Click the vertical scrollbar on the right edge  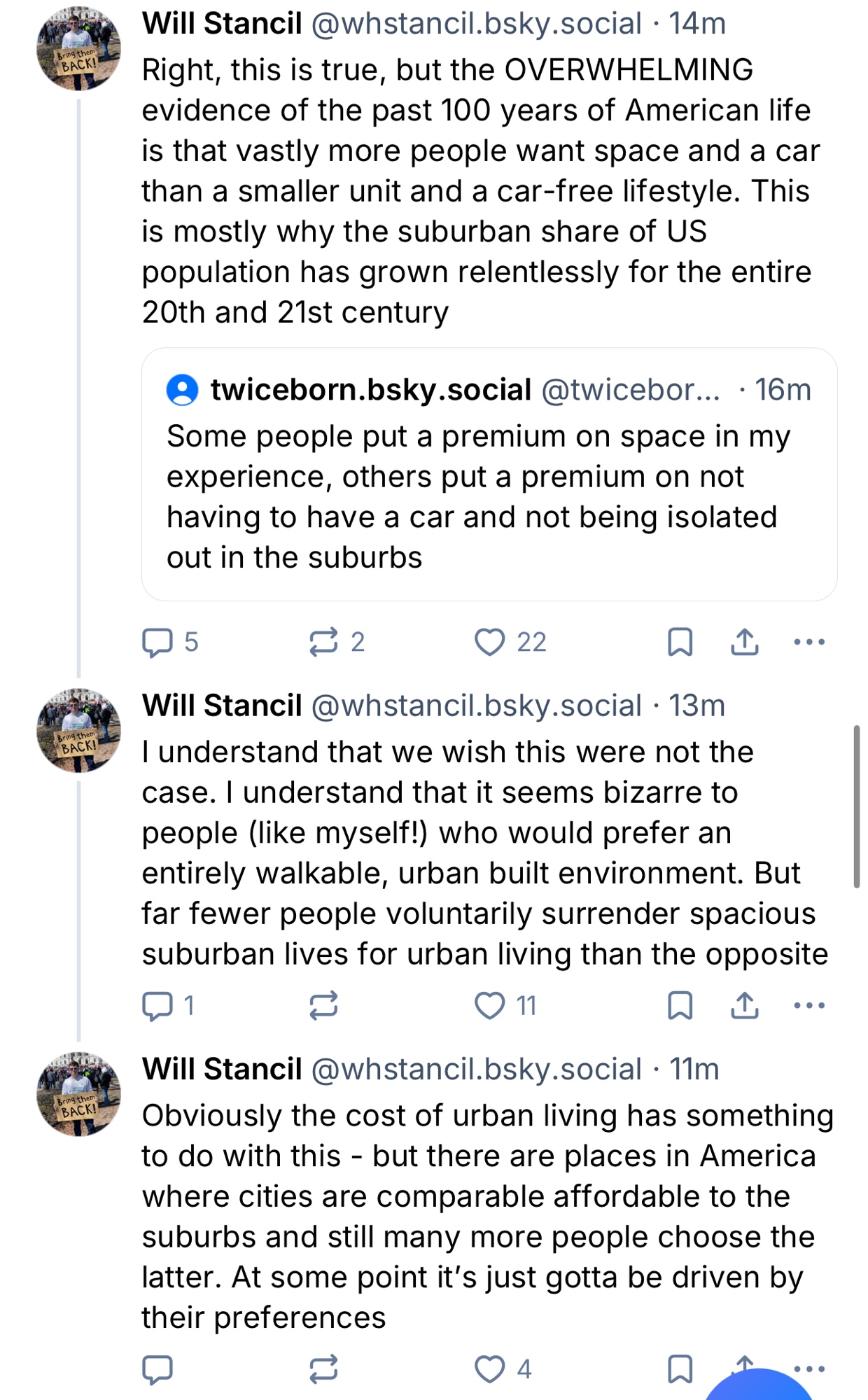tap(856, 806)
